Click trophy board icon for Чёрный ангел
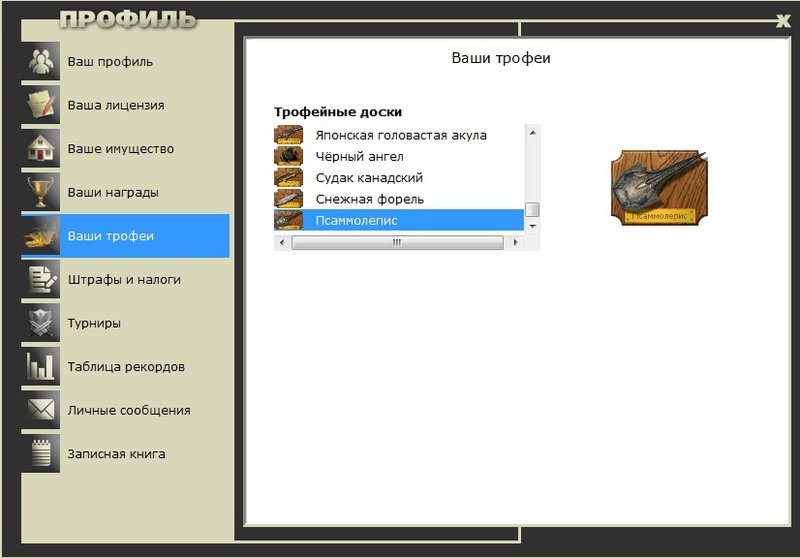 click(x=289, y=156)
